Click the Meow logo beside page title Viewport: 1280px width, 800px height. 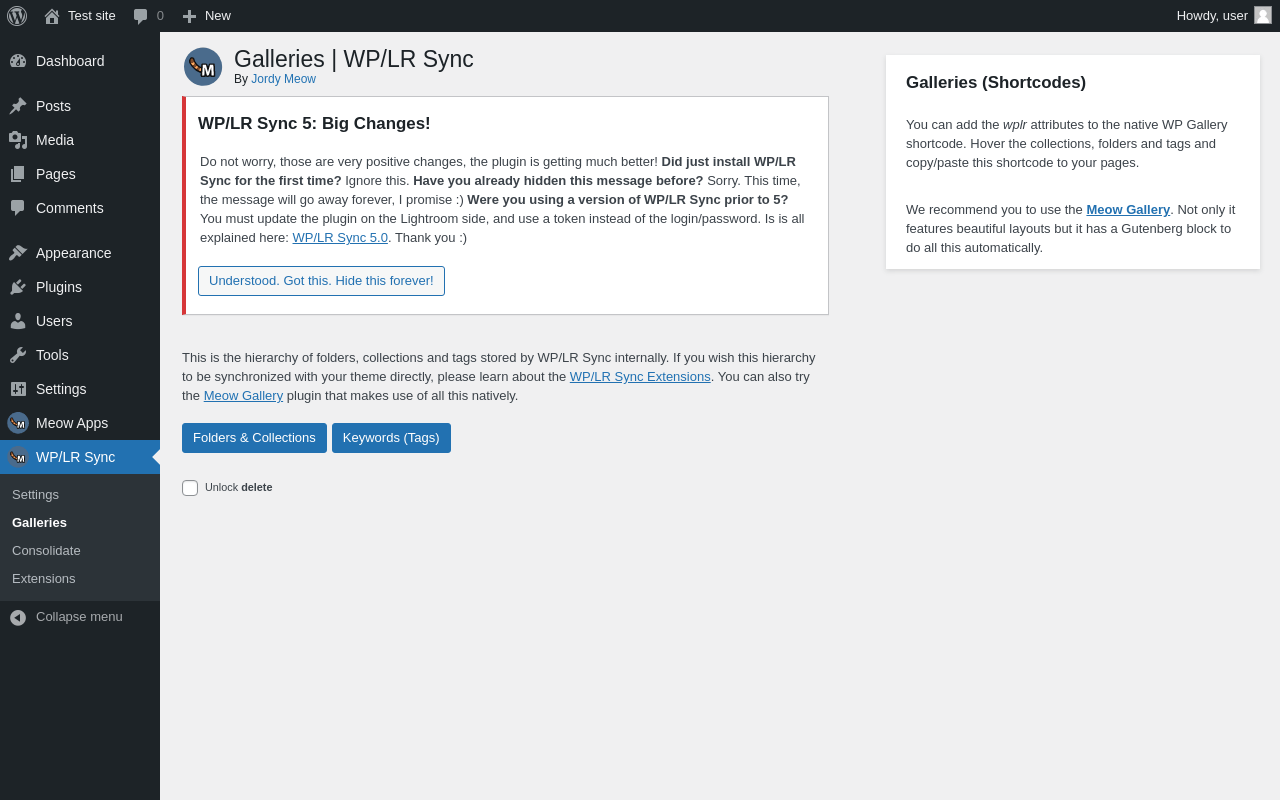pyautogui.click(x=203, y=67)
